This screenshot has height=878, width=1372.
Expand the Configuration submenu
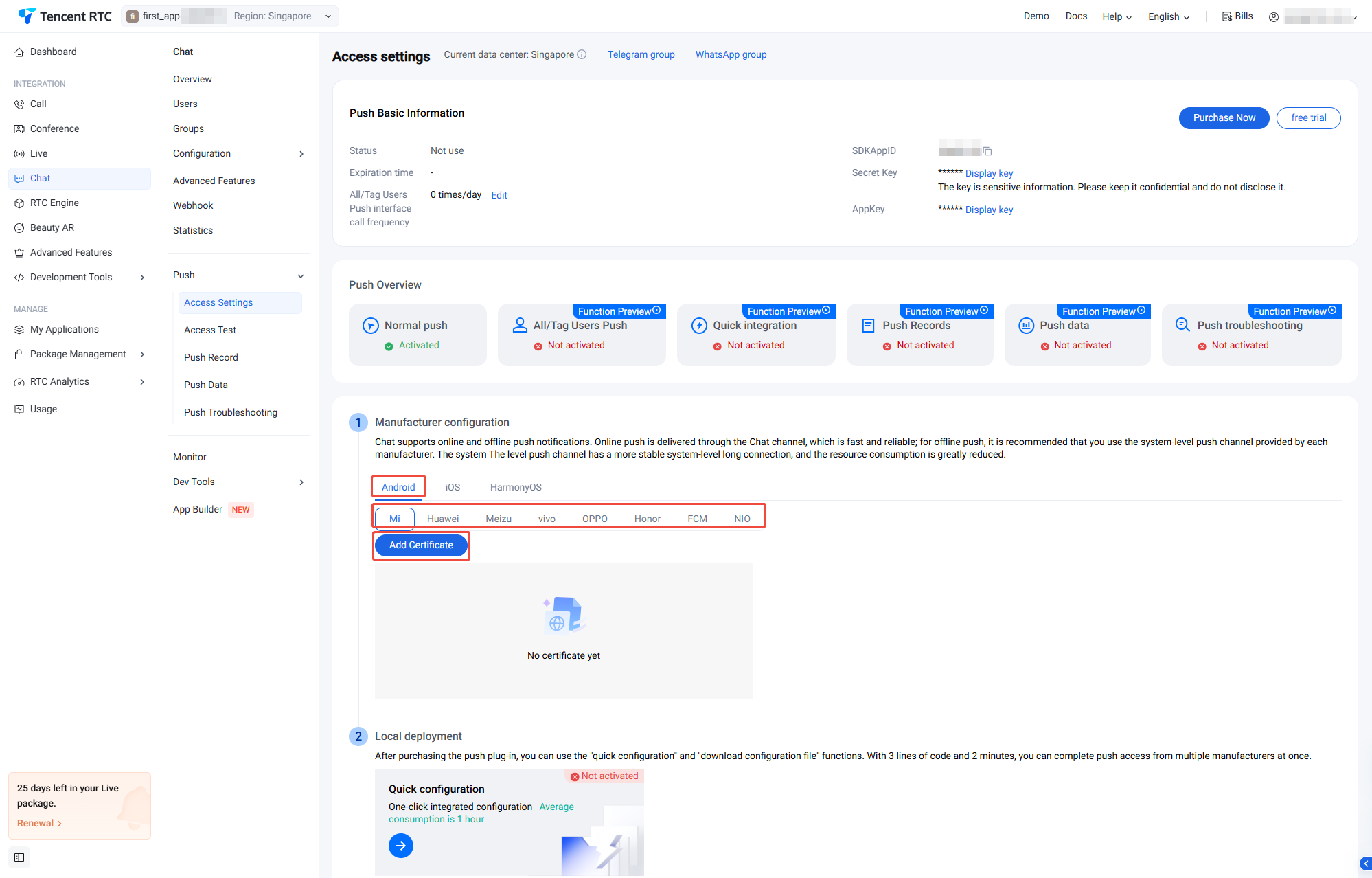tap(301, 154)
